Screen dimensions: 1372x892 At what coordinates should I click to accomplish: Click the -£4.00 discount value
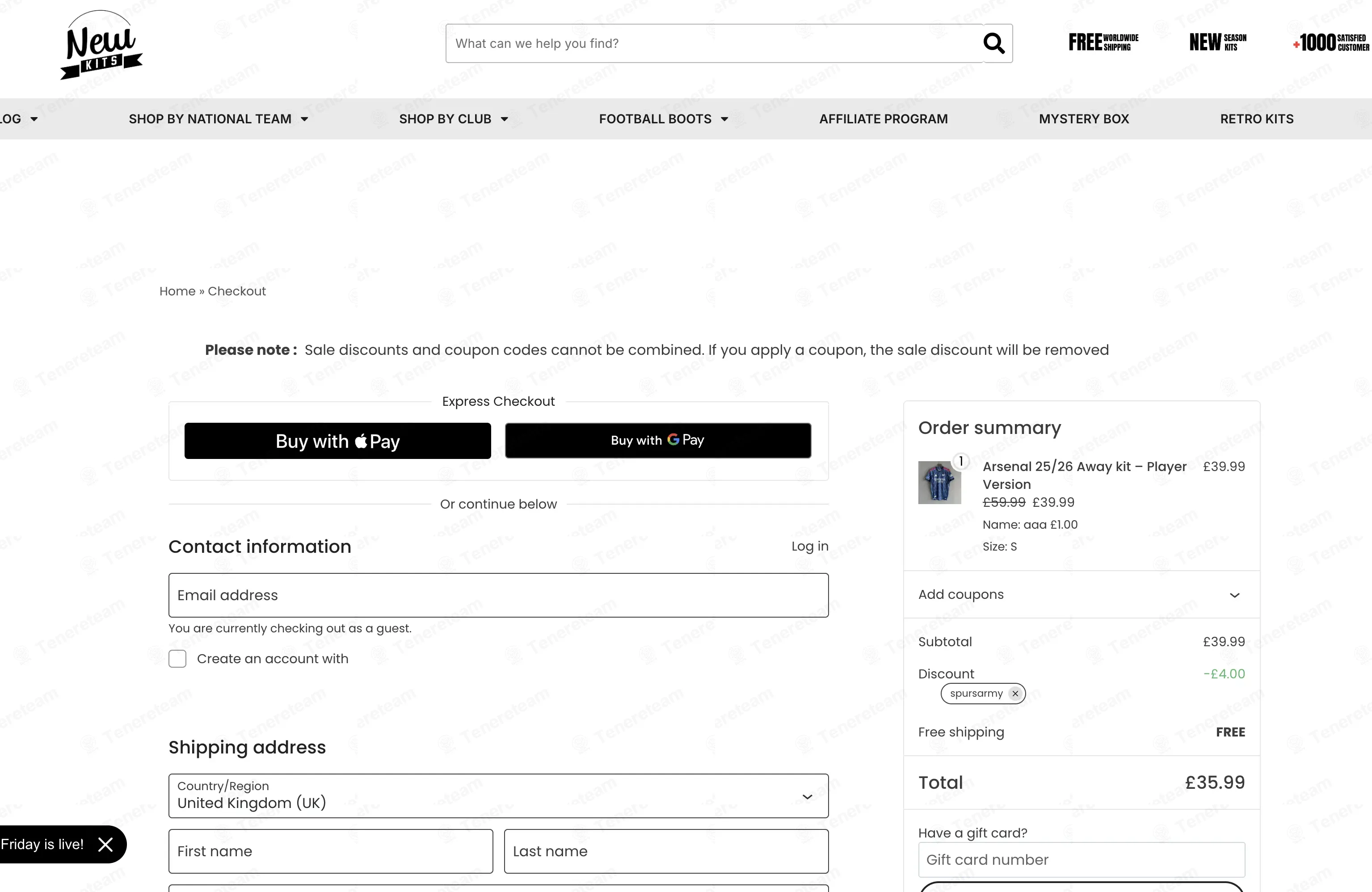[x=1224, y=674]
